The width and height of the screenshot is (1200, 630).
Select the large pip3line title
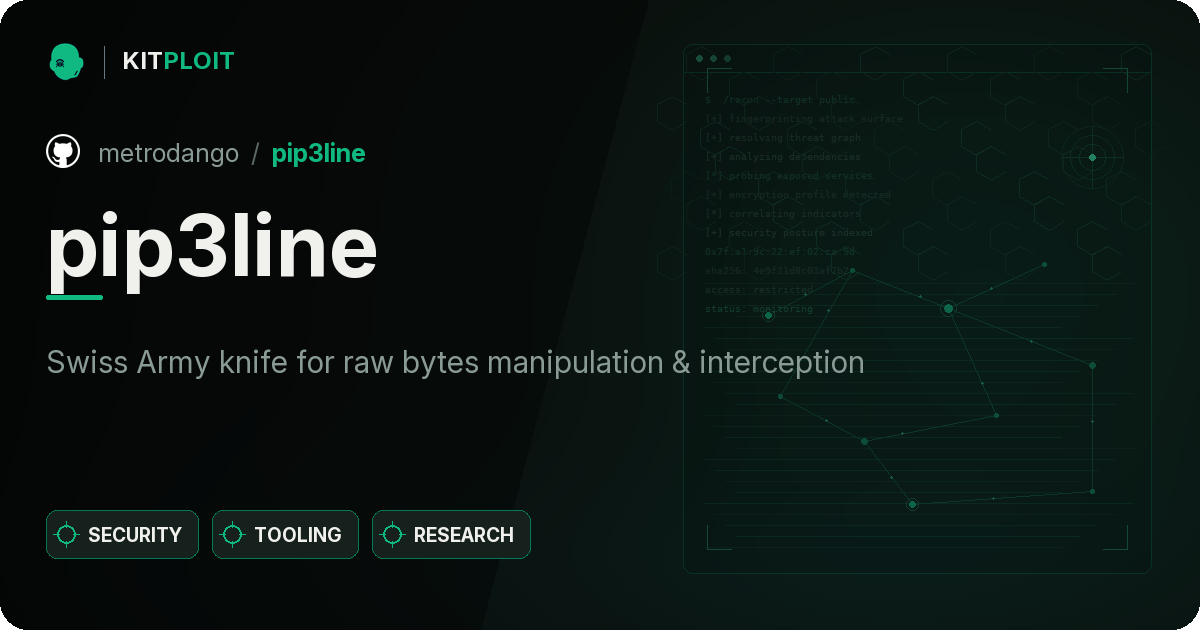tap(212, 249)
